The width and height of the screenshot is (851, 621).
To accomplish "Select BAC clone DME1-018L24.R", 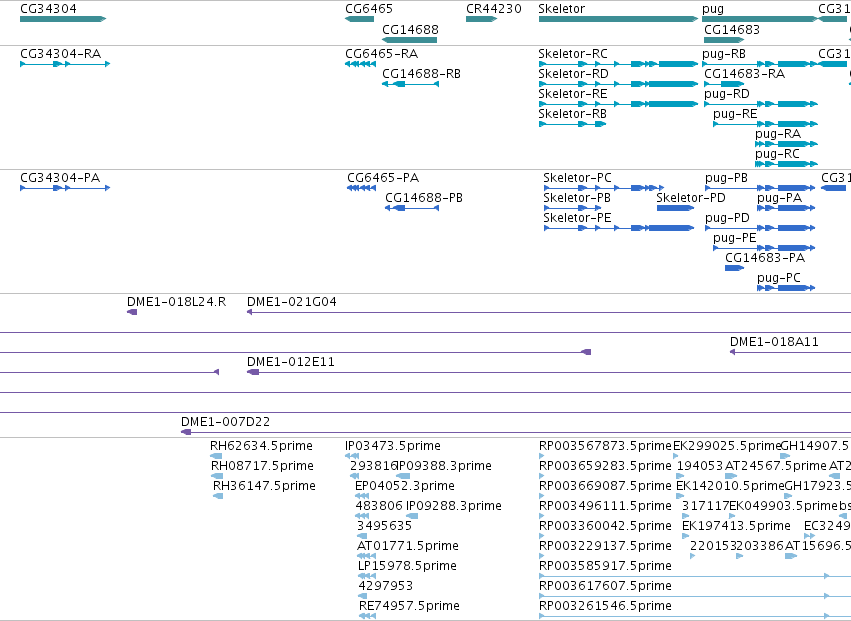I will 176,302.
